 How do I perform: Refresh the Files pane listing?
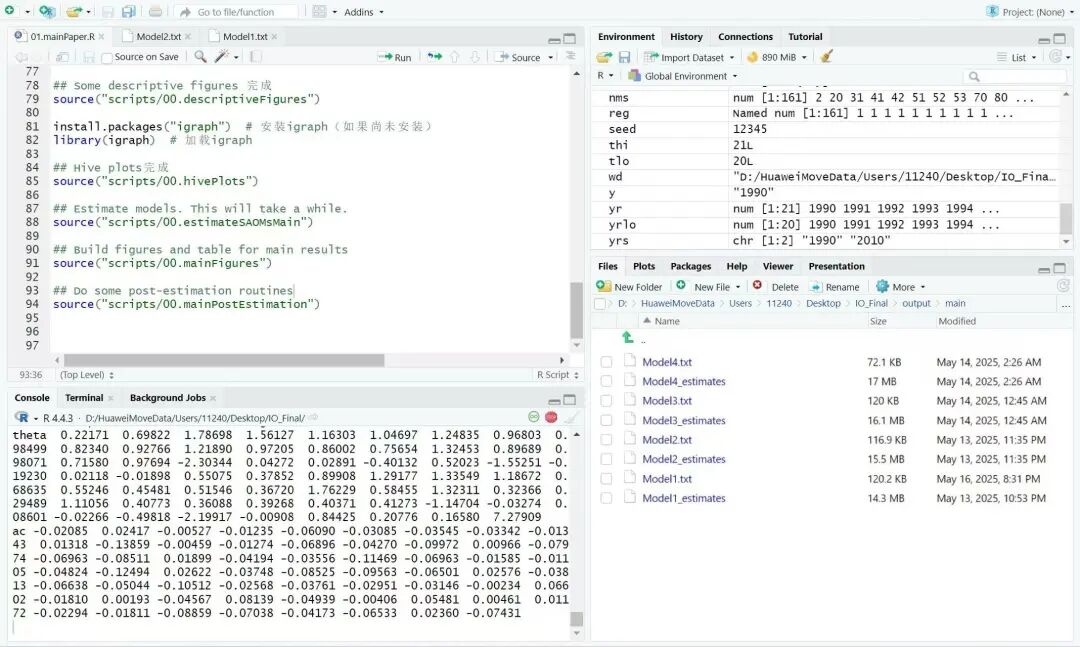click(x=1063, y=285)
